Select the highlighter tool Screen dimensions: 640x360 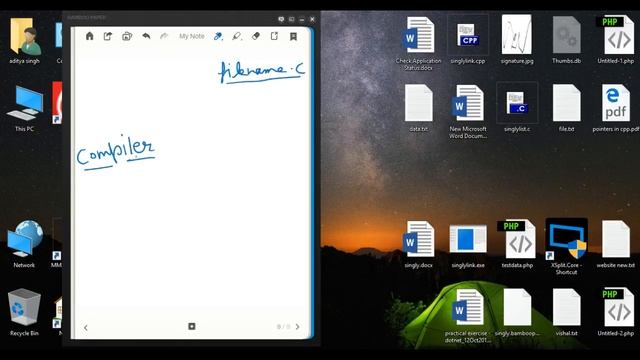(x=237, y=36)
